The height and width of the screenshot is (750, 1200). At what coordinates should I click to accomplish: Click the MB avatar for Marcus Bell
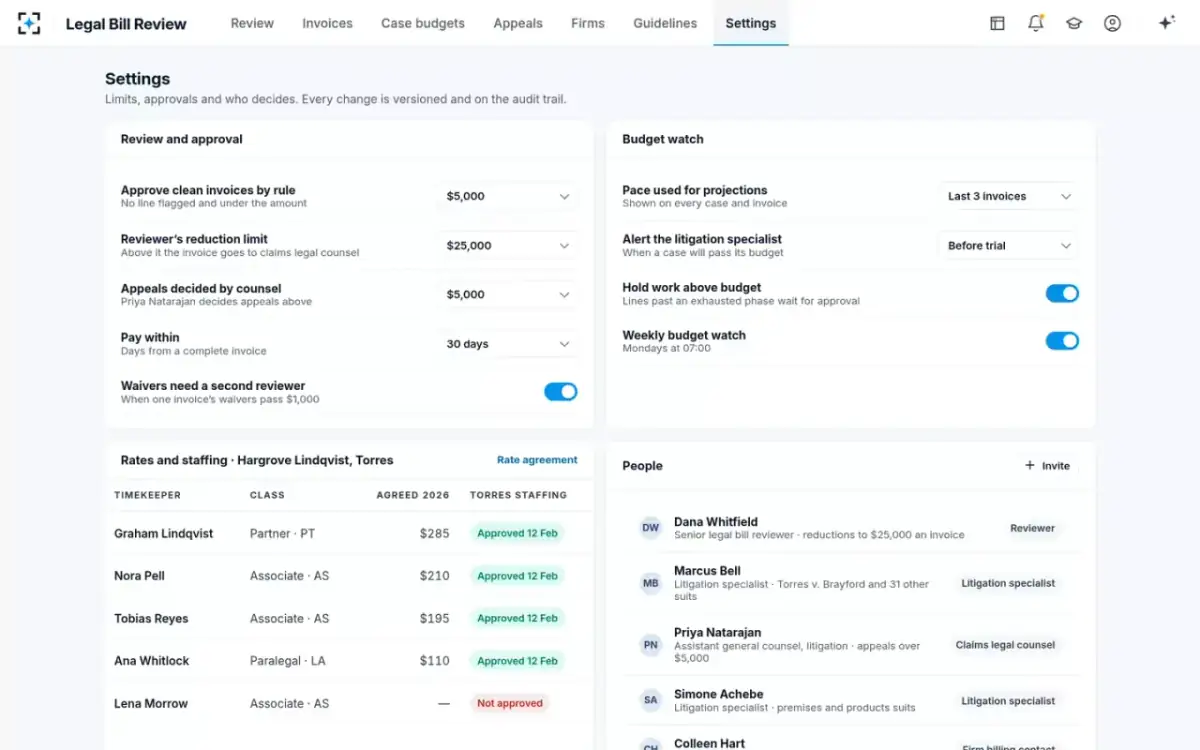[651, 583]
